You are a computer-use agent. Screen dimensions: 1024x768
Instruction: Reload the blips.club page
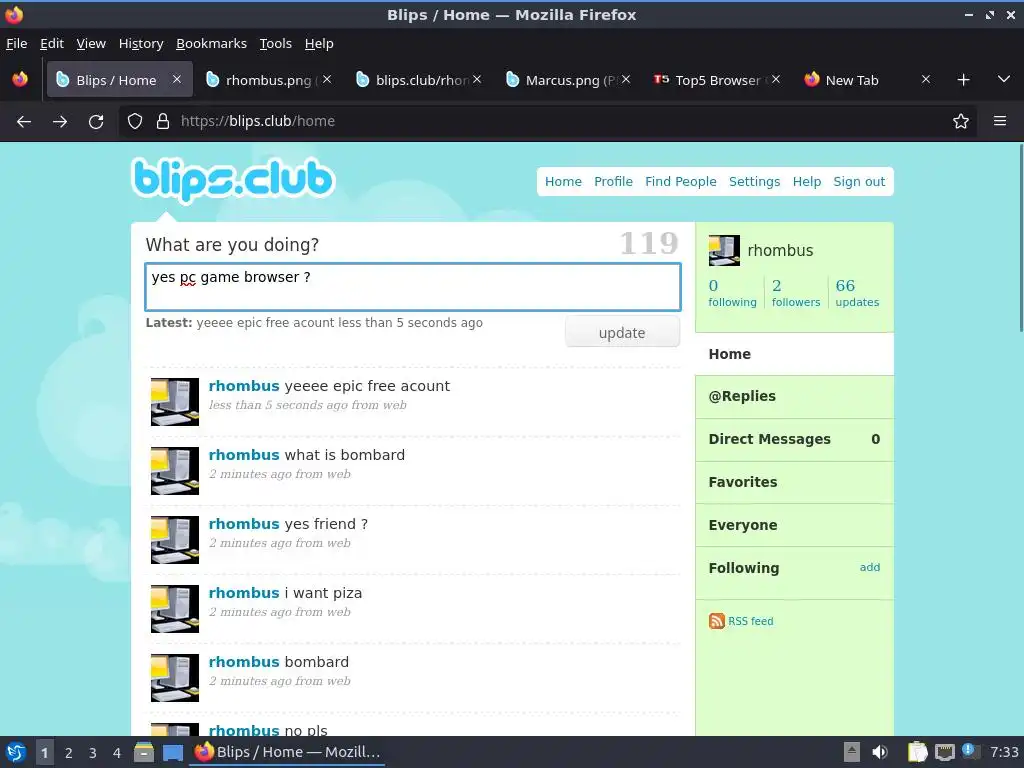[x=96, y=121]
